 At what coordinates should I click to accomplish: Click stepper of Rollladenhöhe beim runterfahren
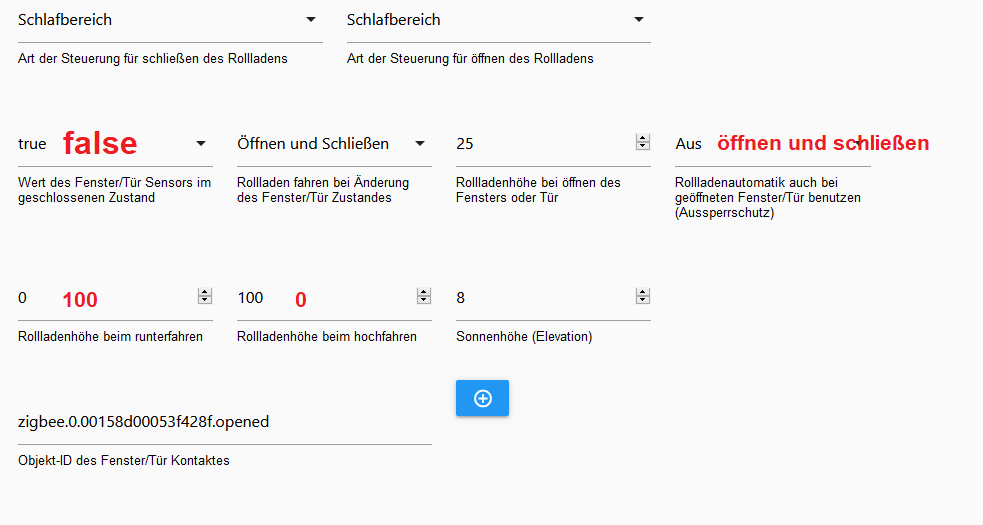pos(205,296)
